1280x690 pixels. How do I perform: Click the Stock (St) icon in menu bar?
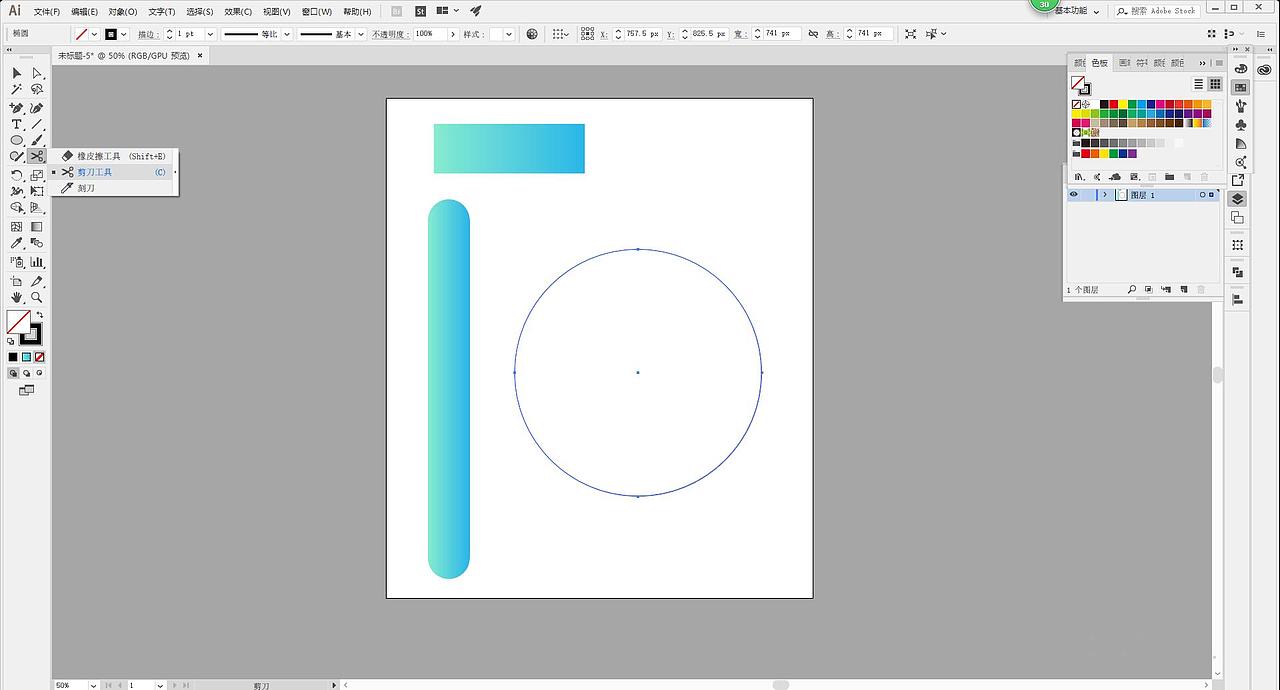point(420,11)
